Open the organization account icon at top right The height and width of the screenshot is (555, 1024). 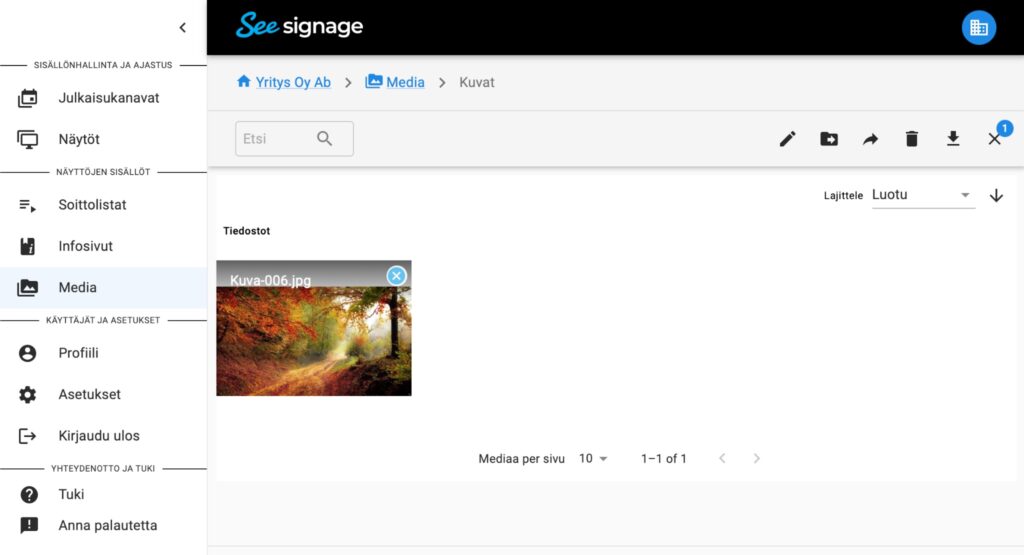pyautogui.click(x=978, y=28)
